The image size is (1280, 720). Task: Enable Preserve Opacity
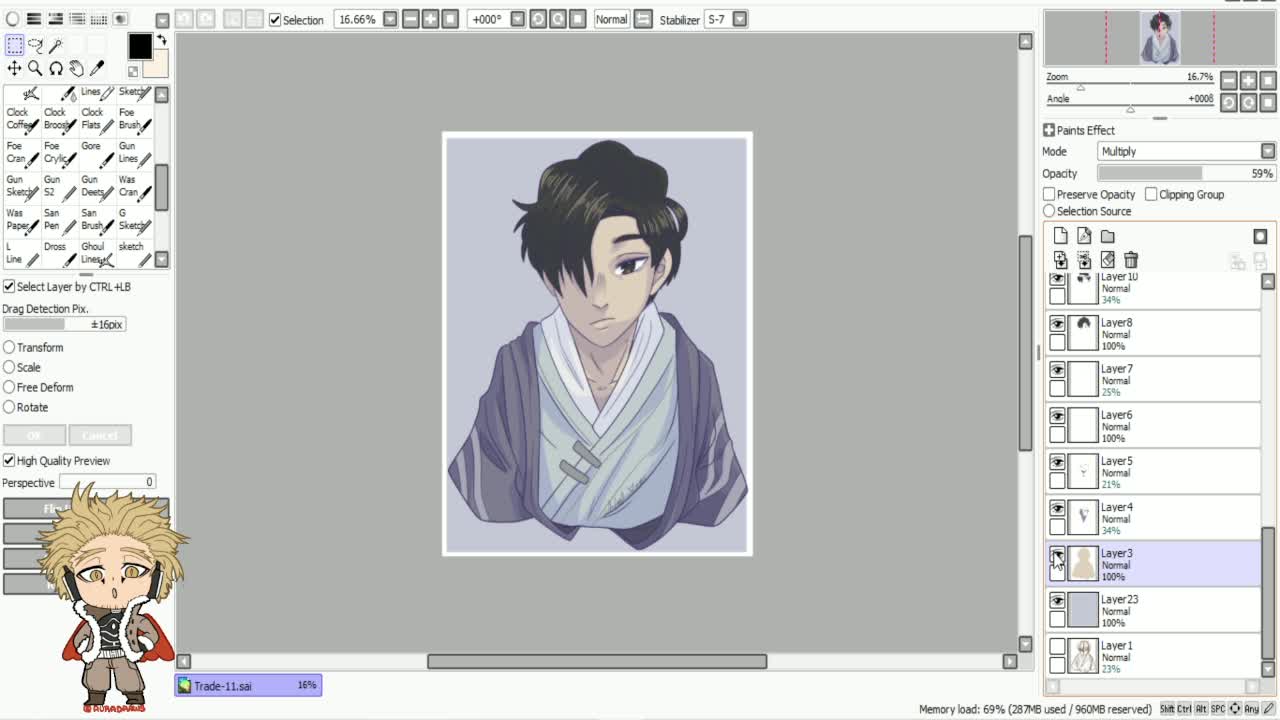1049,195
